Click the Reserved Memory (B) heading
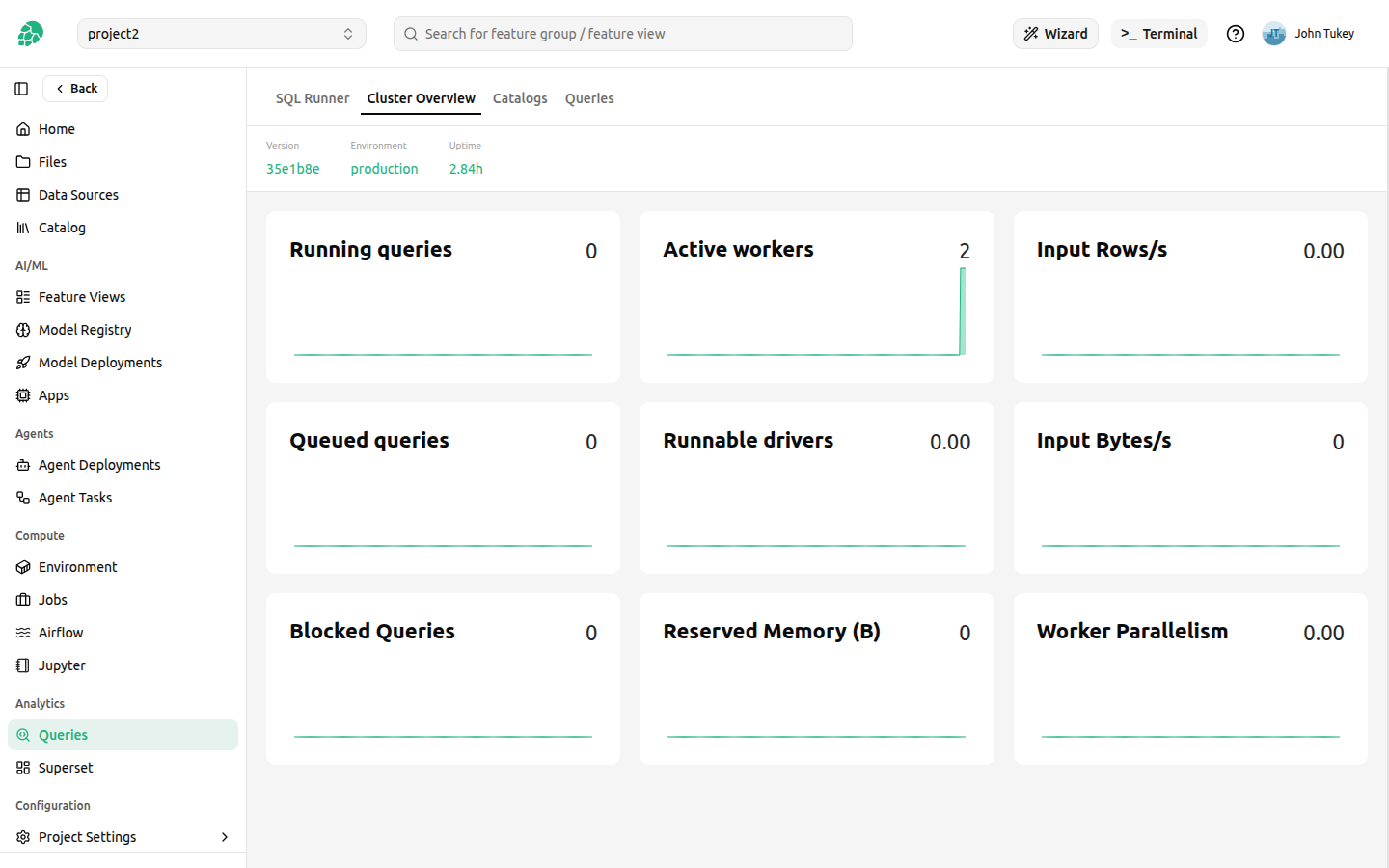 pos(772,632)
